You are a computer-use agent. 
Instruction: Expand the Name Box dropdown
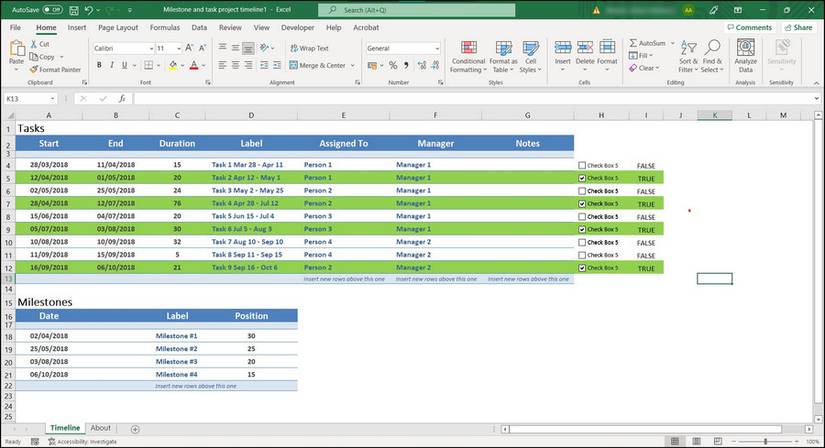(x=53, y=98)
